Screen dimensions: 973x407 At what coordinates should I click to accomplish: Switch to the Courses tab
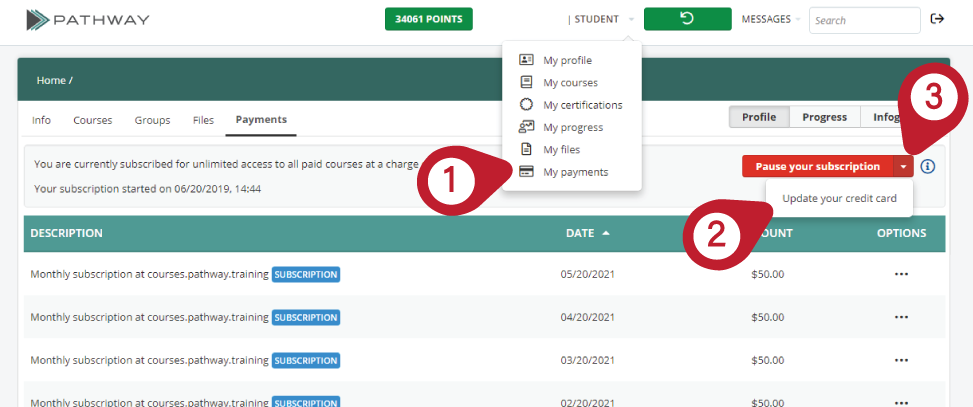pos(92,120)
